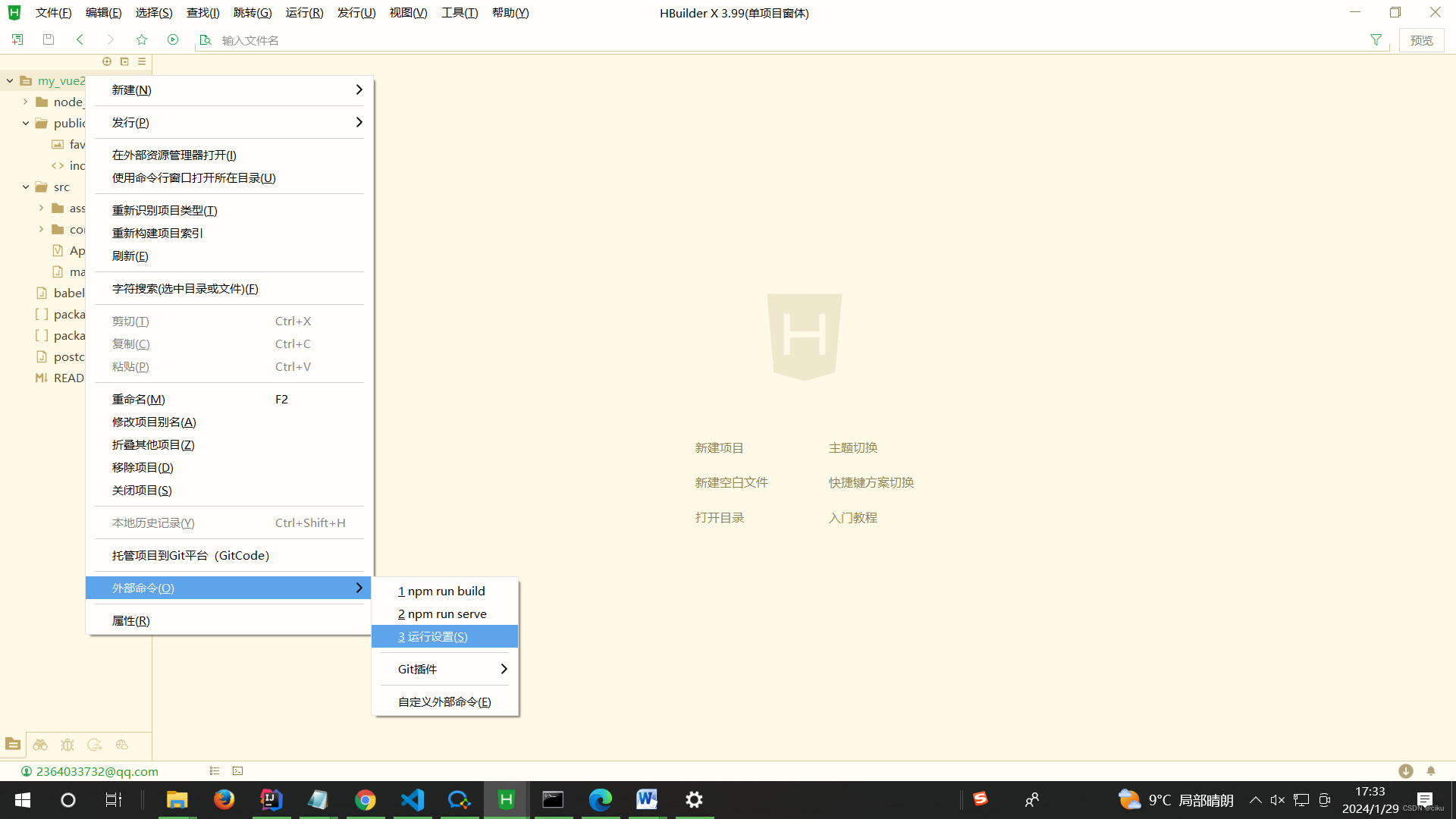Click '入门教程' link on welcome screen
This screenshot has width=1456, height=819.
[x=853, y=517]
